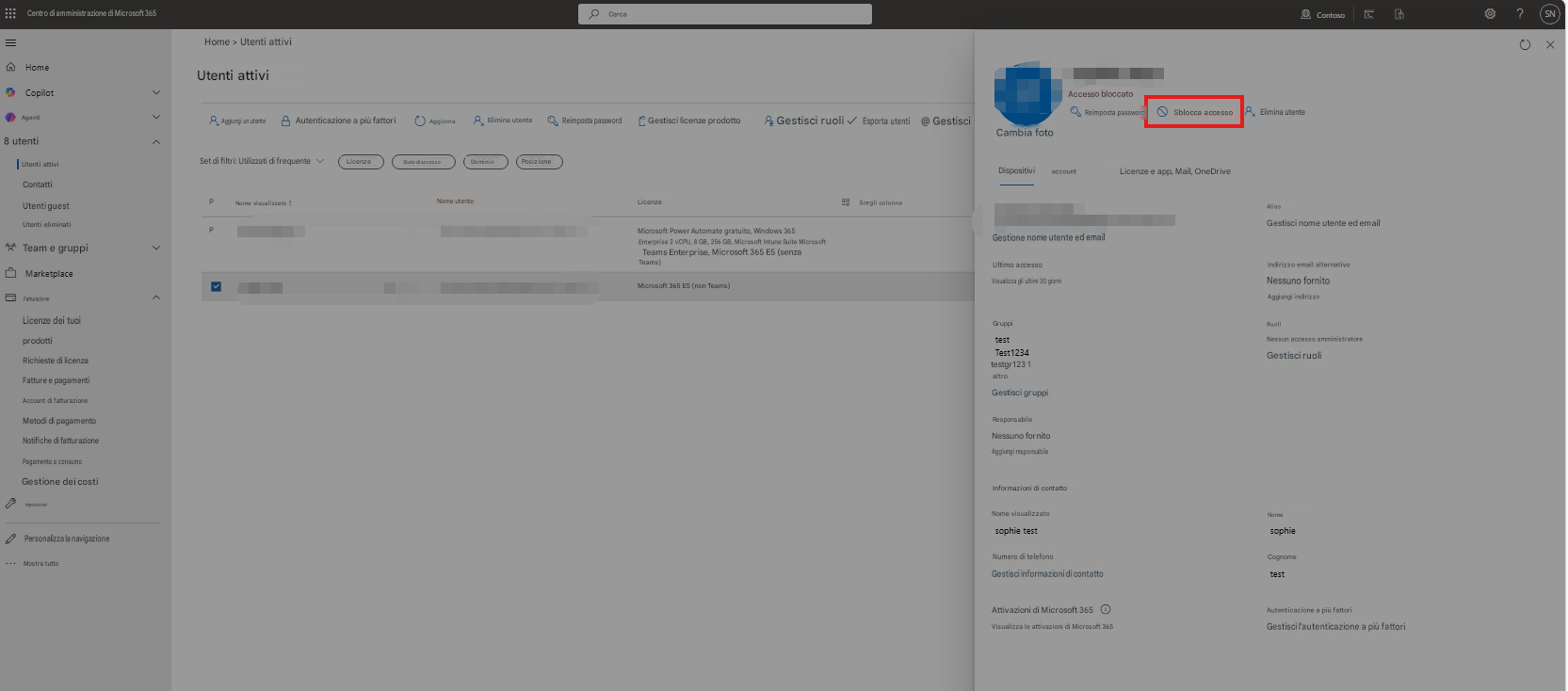Open the Stato di accesso filter pill
1568x691 pixels.
(x=424, y=162)
